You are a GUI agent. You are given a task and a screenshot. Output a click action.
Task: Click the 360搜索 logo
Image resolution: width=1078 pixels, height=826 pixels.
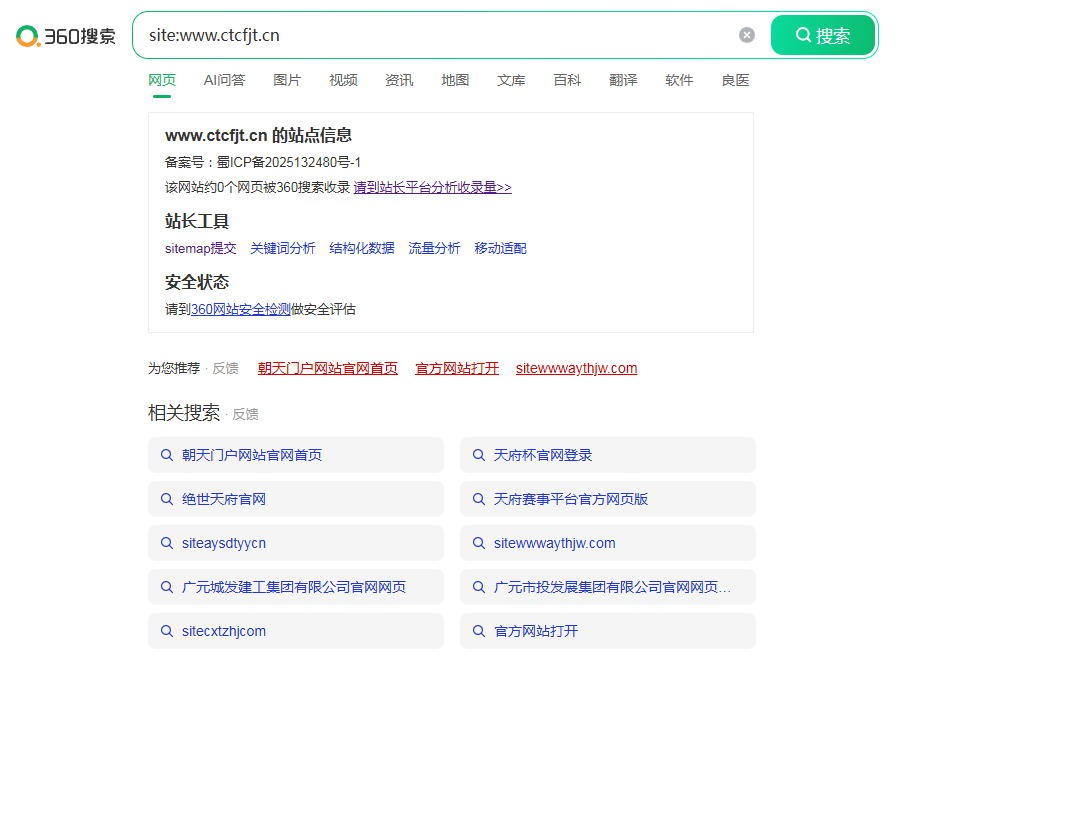[x=66, y=36]
